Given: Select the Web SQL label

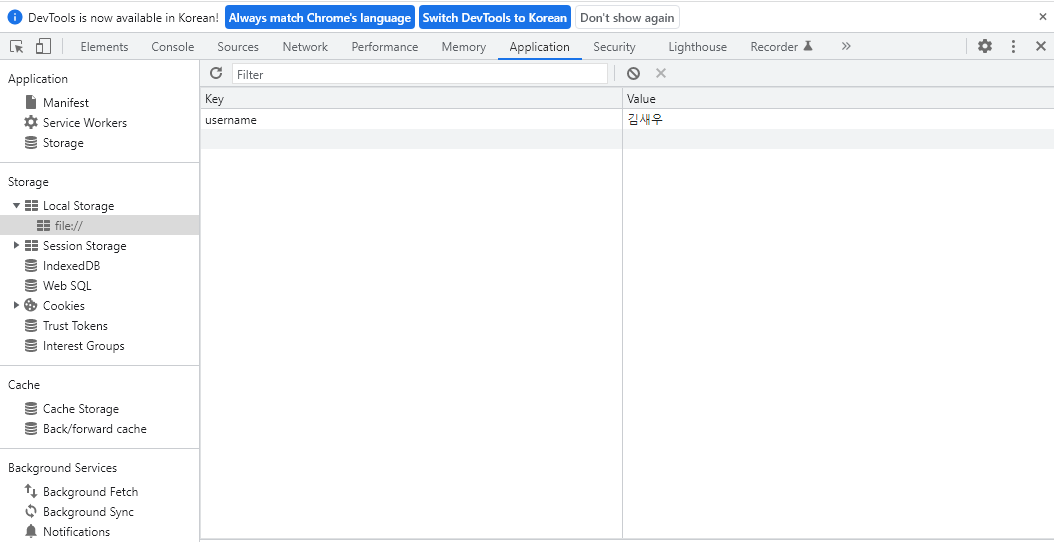Looking at the screenshot, I should [x=67, y=286].
